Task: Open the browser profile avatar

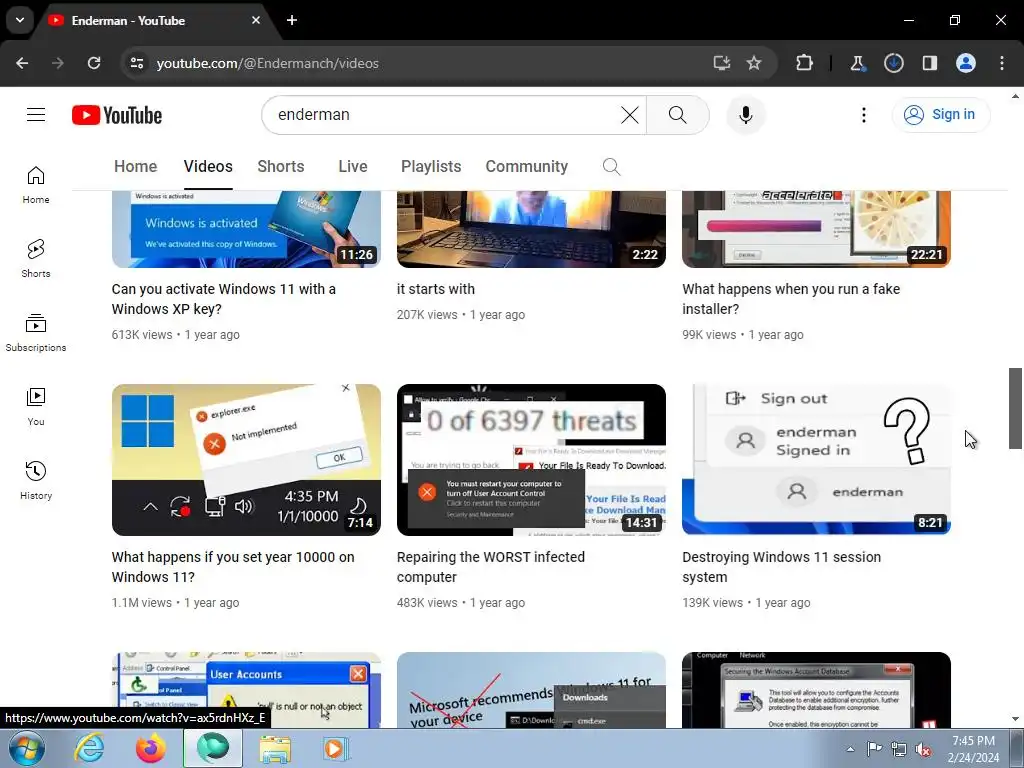Action: click(x=966, y=63)
